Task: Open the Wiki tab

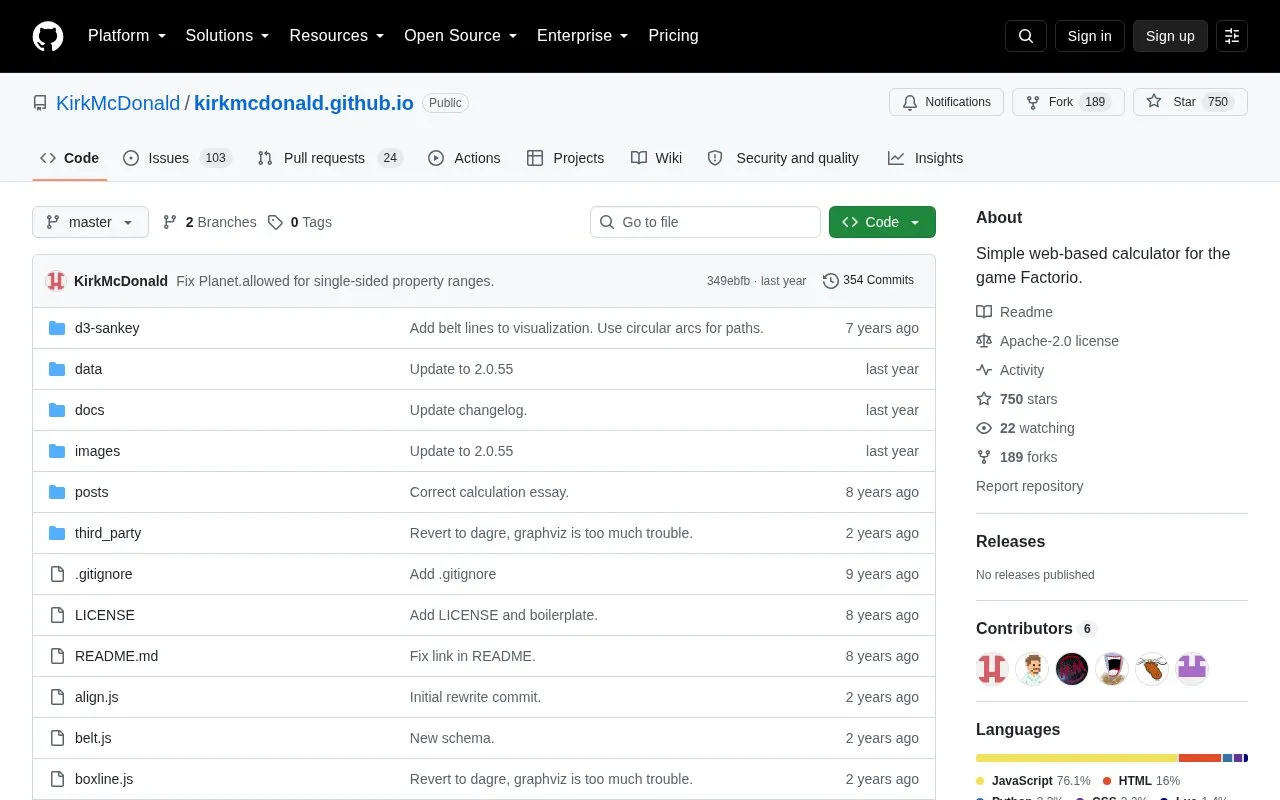Action: (656, 158)
